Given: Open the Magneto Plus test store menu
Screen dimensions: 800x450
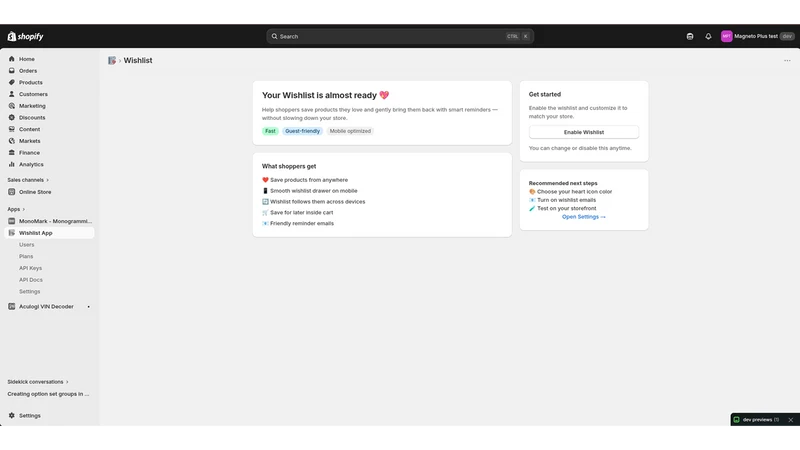Looking at the screenshot, I should pyautogui.click(x=757, y=36).
